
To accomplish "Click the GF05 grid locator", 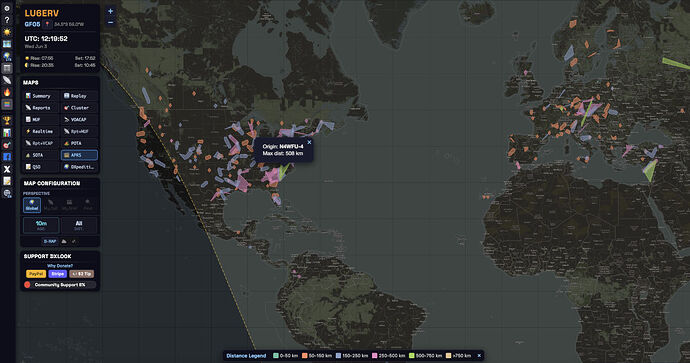I will click(33, 24).
